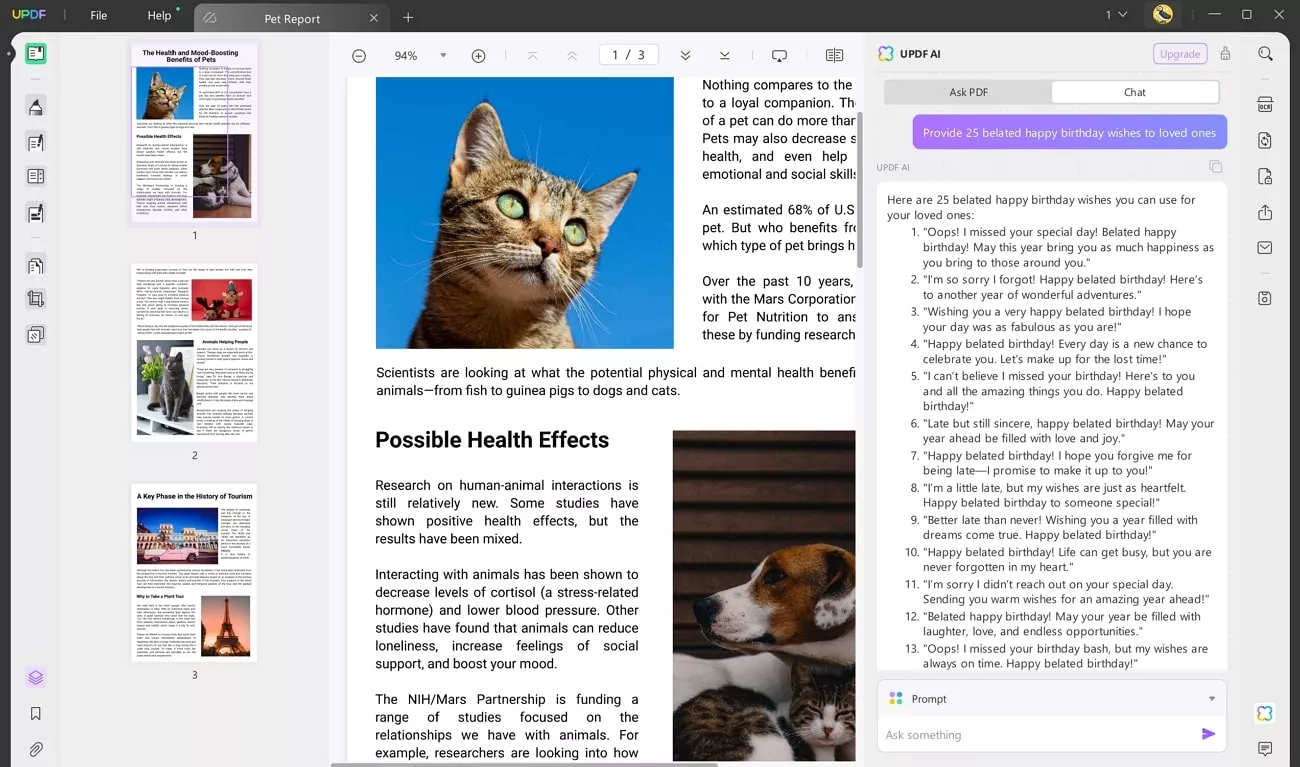Select the Pet Report tab
The height and width of the screenshot is (767, 1300).
tap(292, 18)
